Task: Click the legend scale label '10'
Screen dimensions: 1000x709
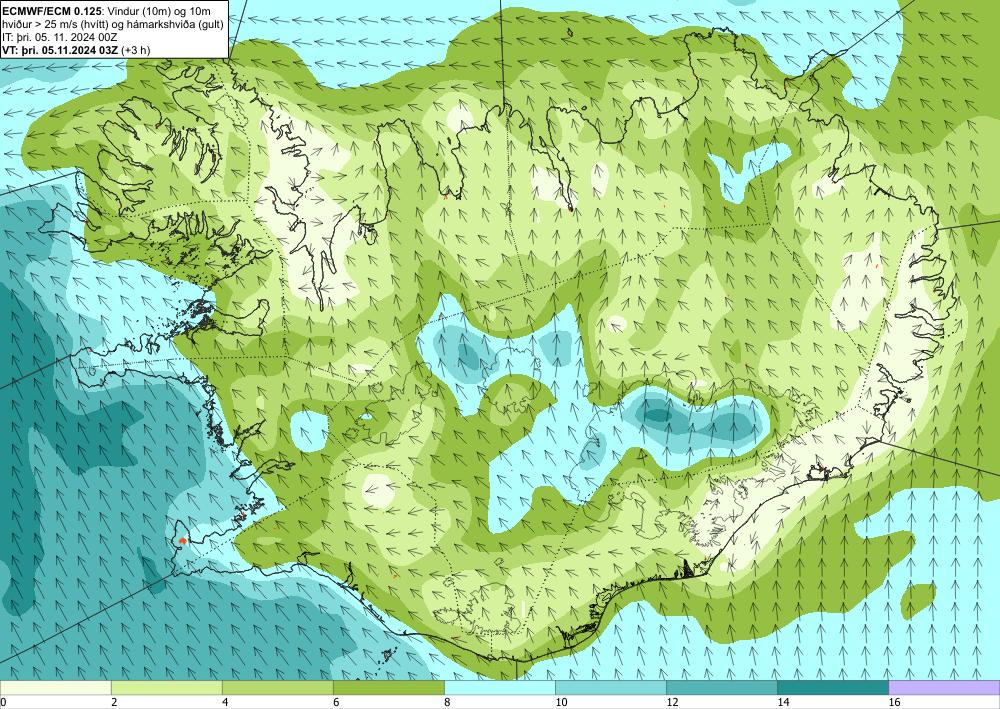Action: (x=561, y=702)
